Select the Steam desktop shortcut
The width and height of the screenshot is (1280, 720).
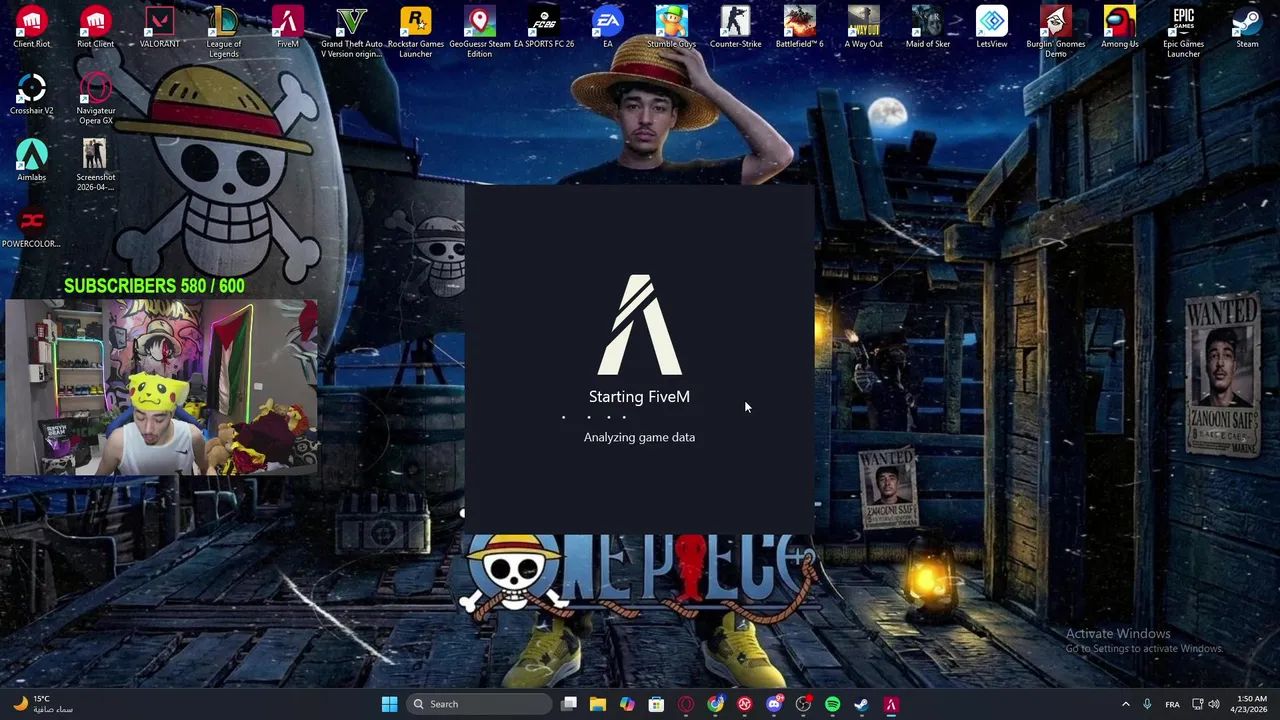(1247, 27)
